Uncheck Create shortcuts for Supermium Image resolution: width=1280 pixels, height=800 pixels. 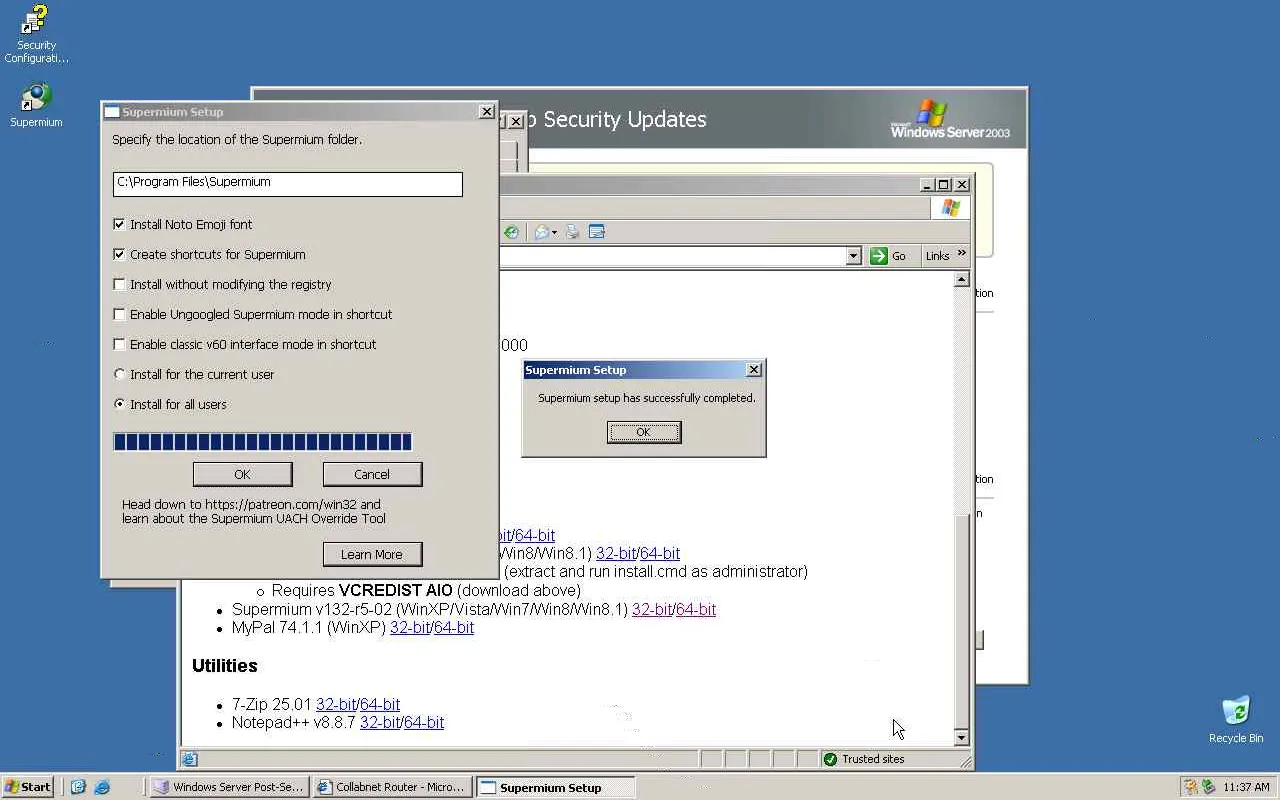(119, 255)
